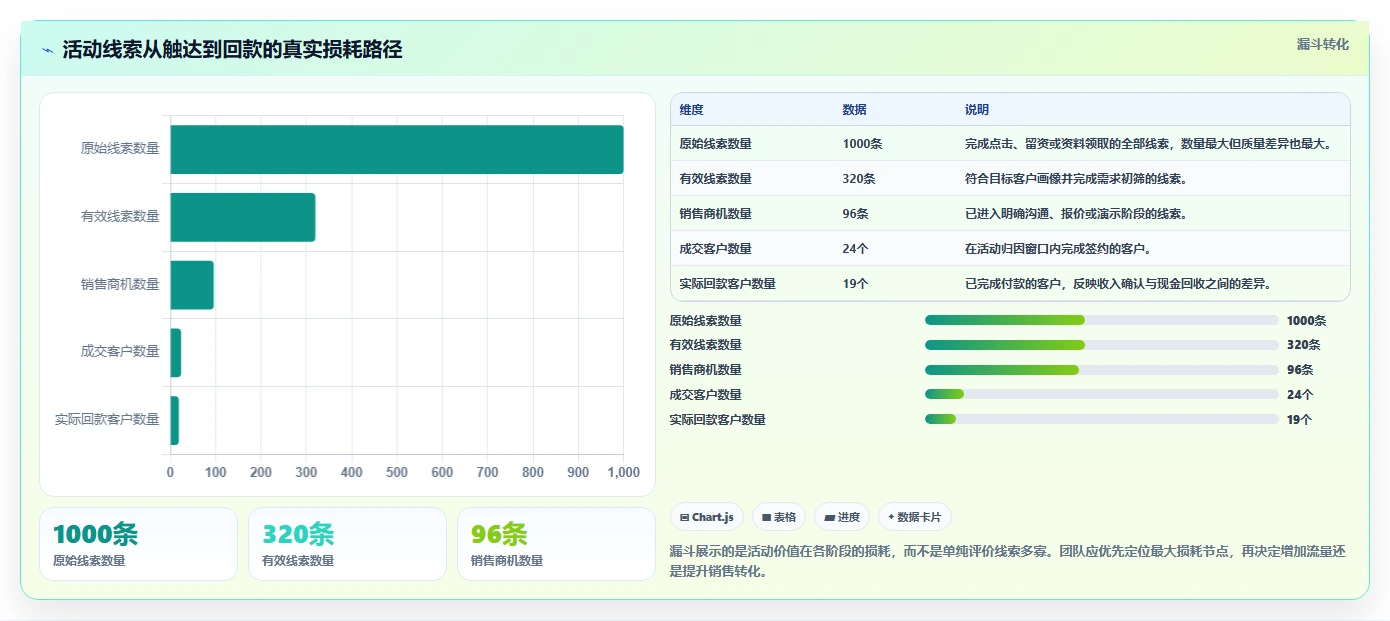Click the 维度 table column header
This screenshot has height=621, width=1390.
[x=691, y=110]
